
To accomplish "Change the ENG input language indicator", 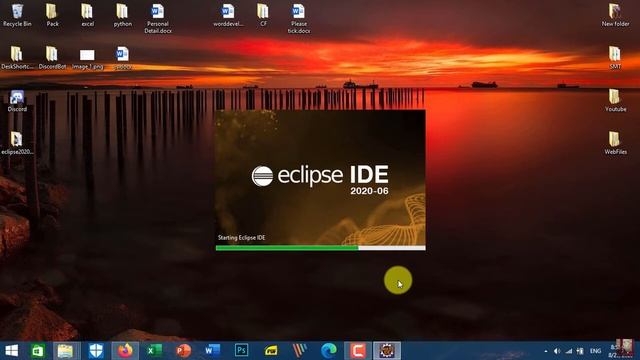I will tap(596, 351).
